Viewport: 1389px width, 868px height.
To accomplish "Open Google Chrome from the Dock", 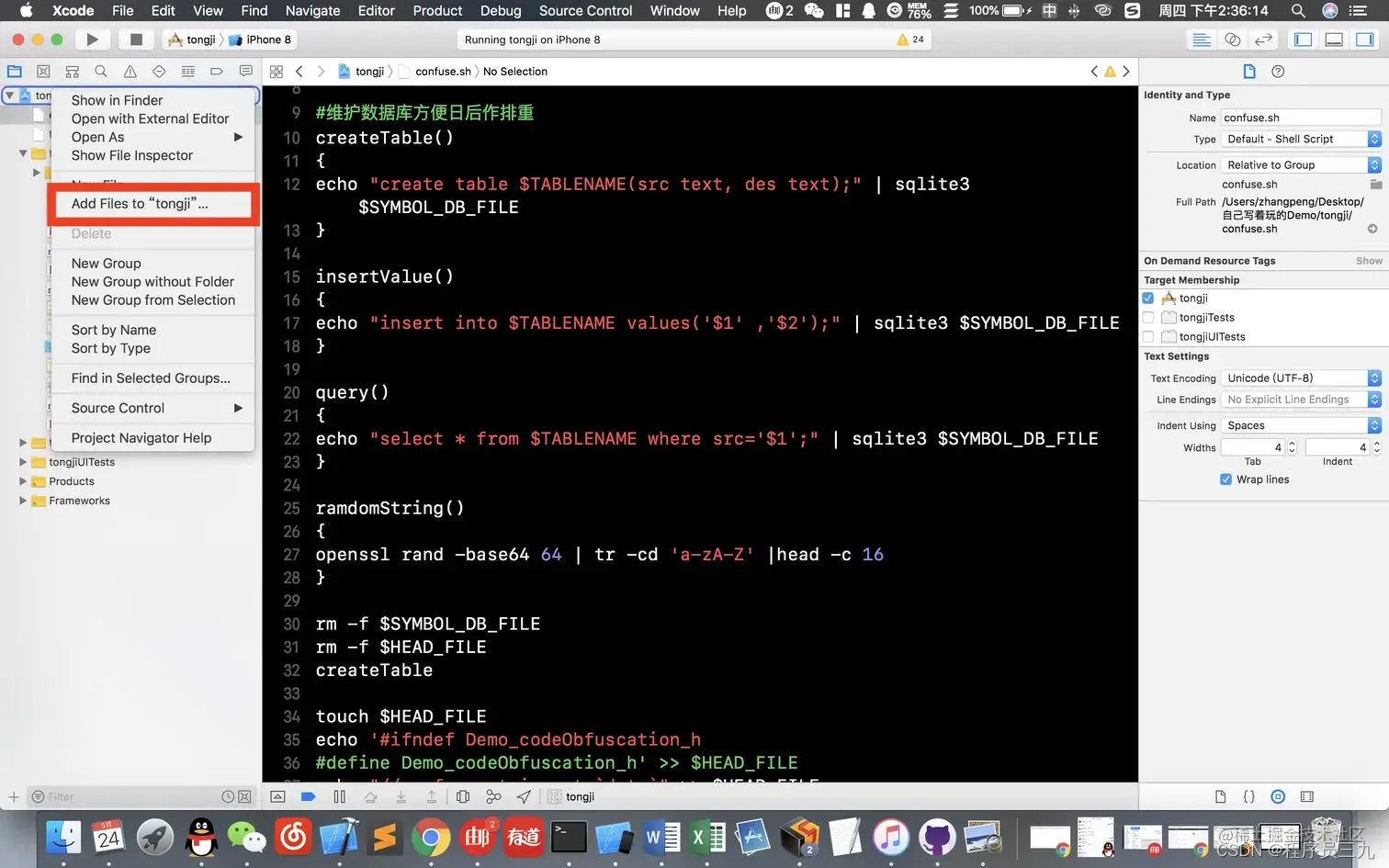I will pos(431,837).
